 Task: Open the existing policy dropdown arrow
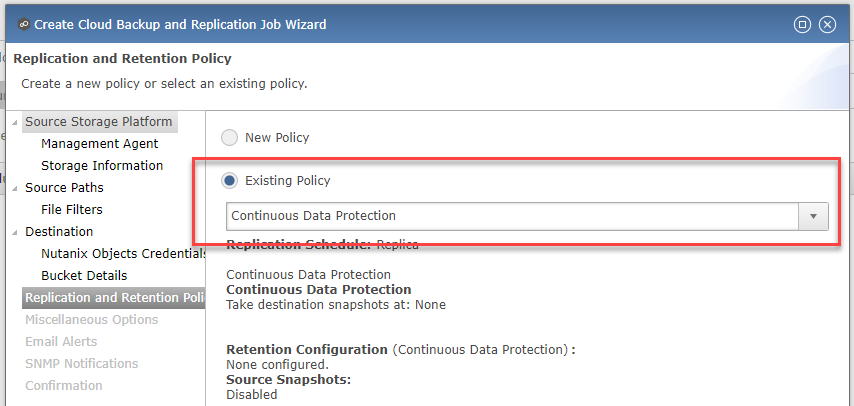[814, 216]
